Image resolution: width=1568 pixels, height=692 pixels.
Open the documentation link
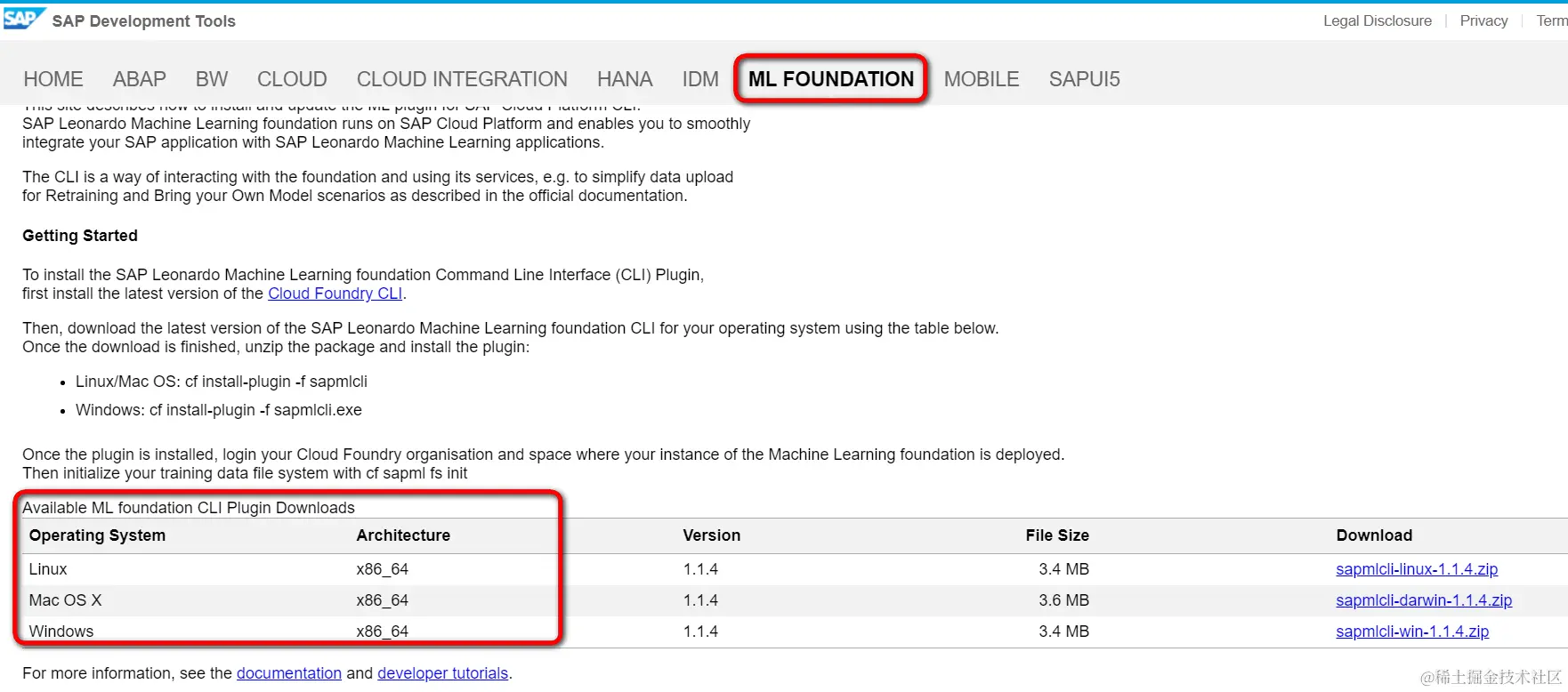(289, 673)
